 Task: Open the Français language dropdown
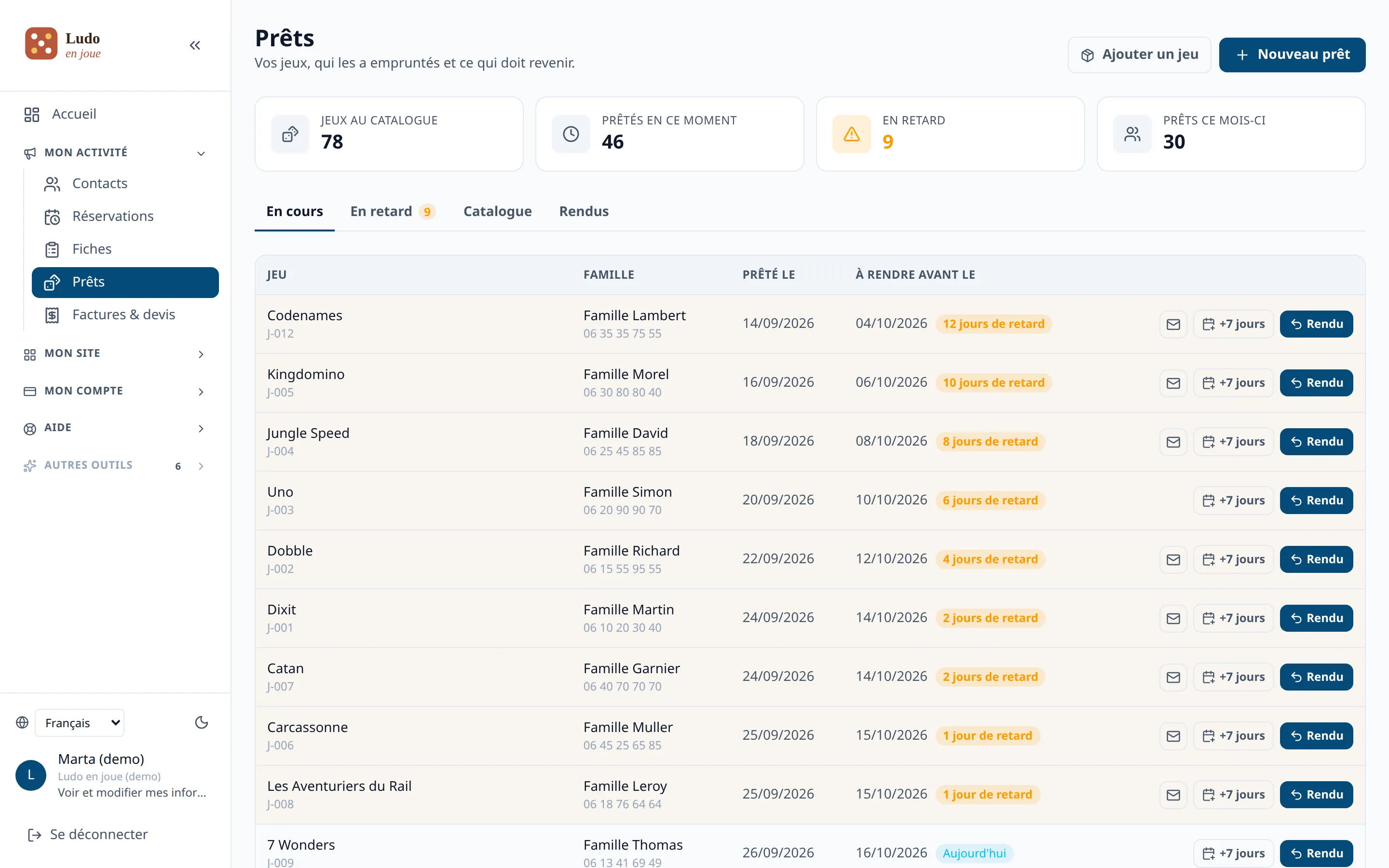80,723
